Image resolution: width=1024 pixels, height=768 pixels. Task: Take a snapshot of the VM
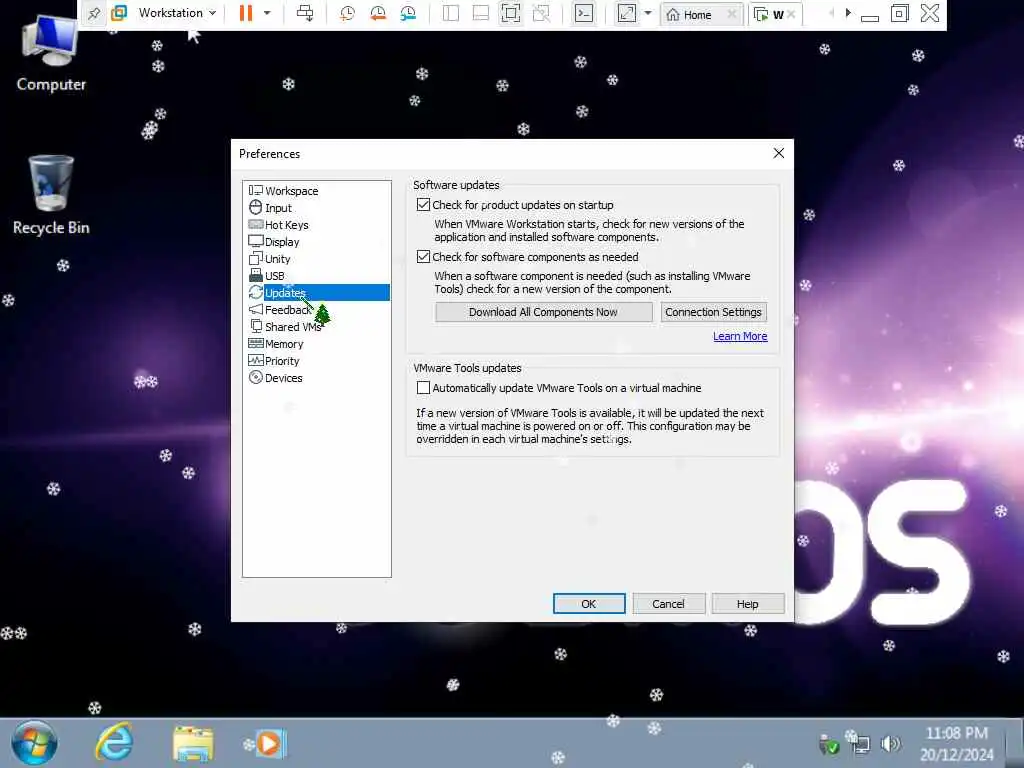tap(347, 13)
